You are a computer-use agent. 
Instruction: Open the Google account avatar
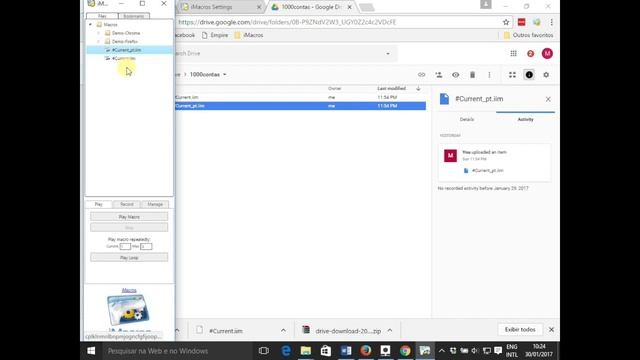tap(547, 53)
